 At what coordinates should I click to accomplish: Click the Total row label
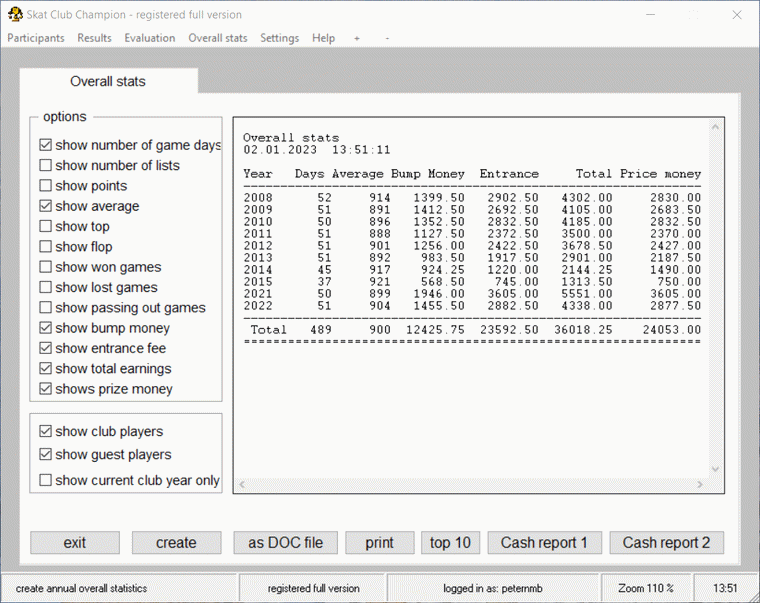click(269, 330)
